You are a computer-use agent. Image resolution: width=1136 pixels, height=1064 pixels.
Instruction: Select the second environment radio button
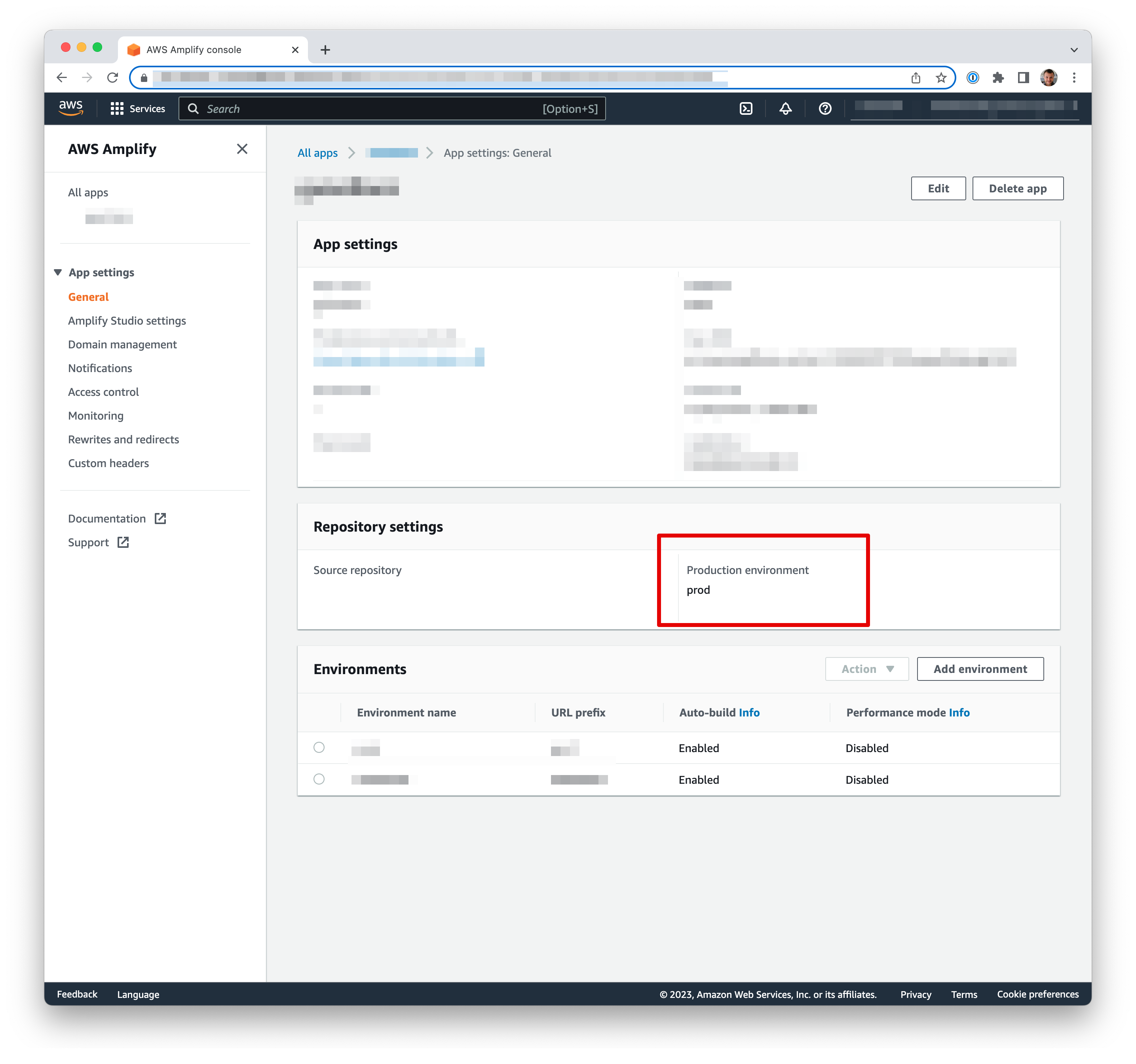pos(319,779)
